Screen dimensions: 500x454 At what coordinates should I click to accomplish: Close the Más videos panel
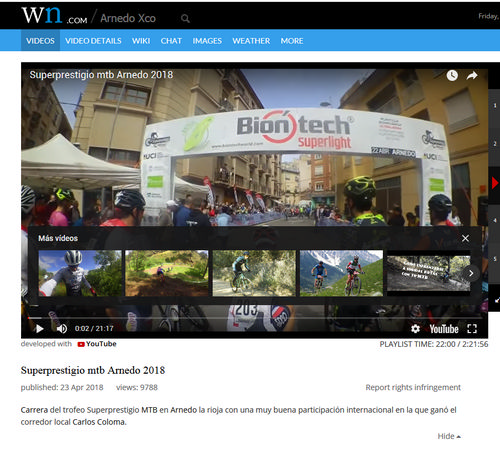(x=465, y=238)
